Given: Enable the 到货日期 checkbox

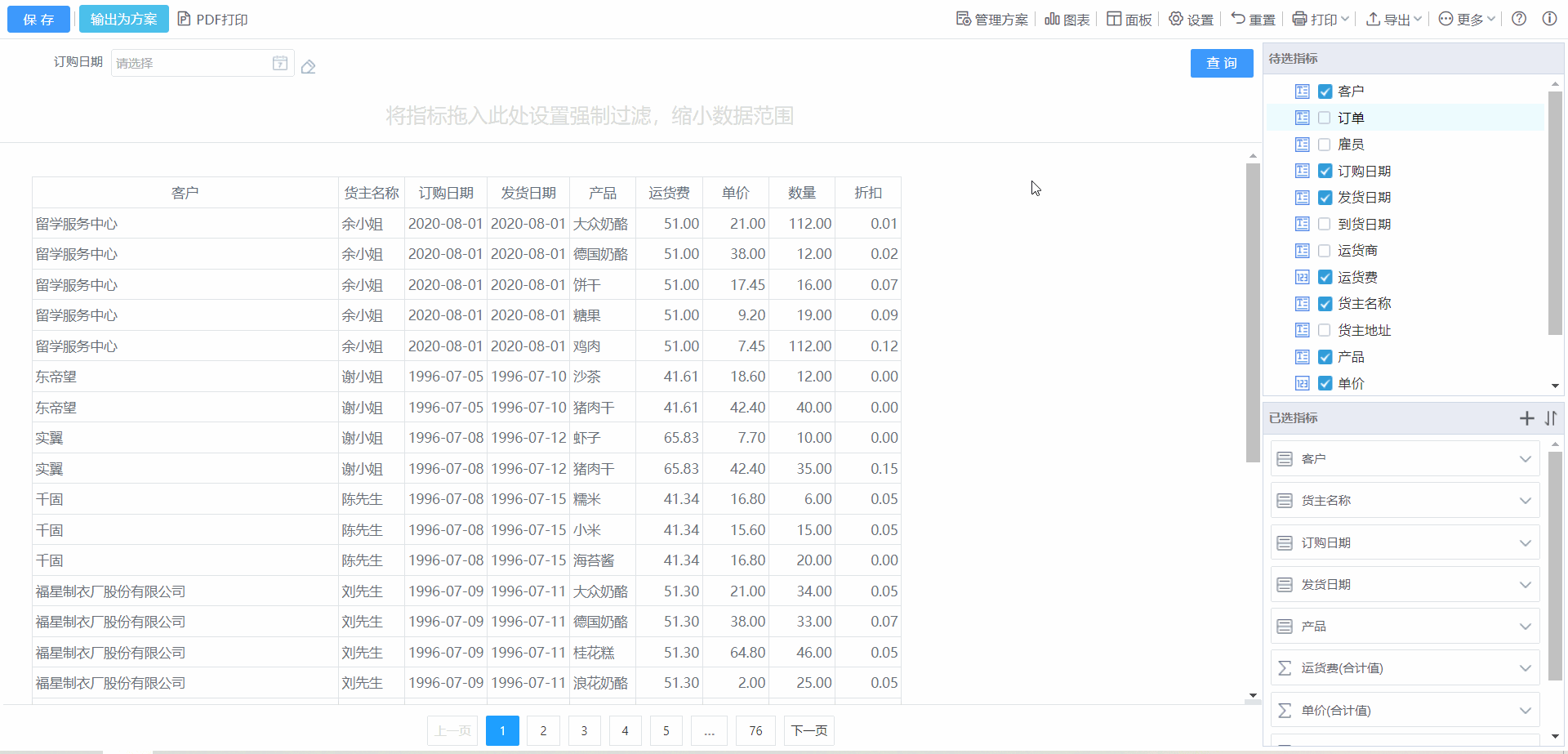Looking at the screenshot, I should pyautogui.click(x=1325, y=224).
